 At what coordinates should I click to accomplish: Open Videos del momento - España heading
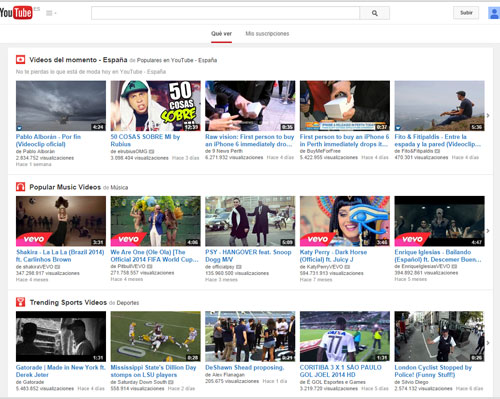pyautogui.click(x=78, y=60)
